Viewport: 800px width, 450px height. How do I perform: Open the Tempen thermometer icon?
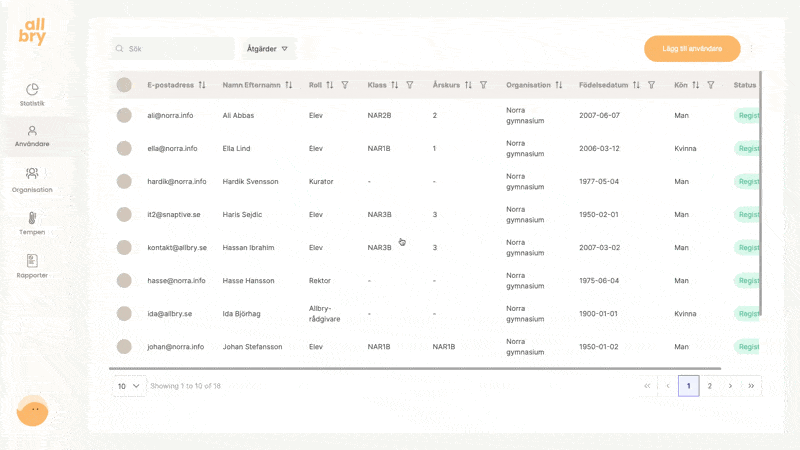(x=32, y=217)
